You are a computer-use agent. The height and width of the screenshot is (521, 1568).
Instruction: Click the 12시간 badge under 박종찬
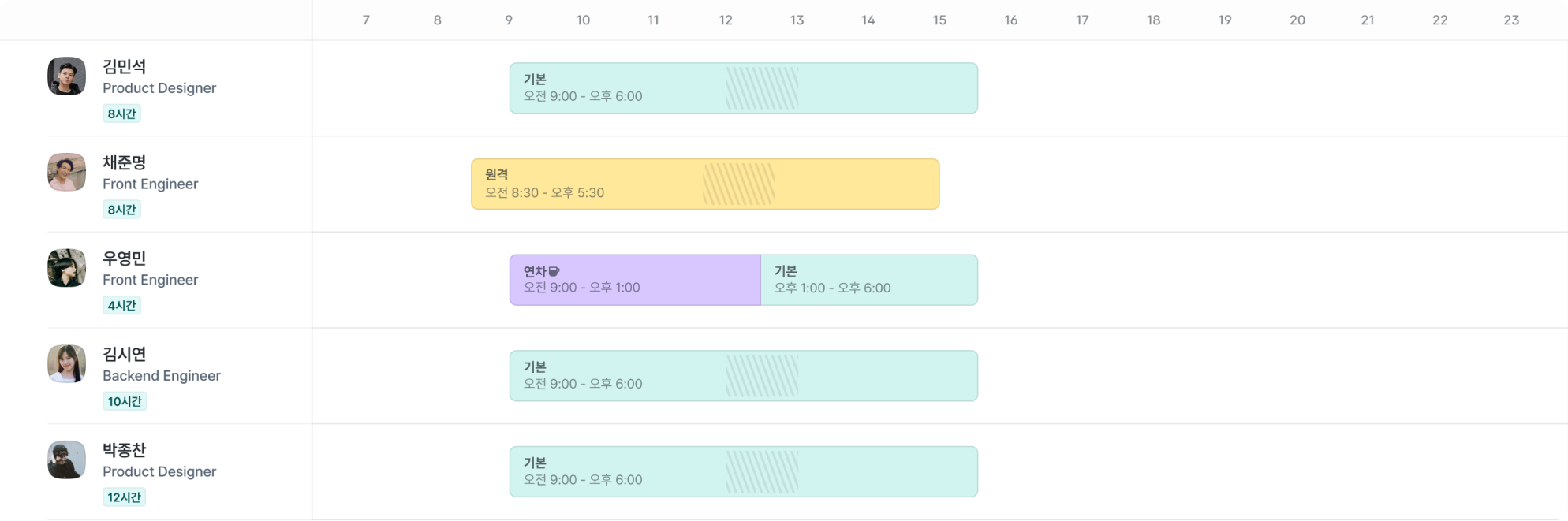pyautogui.click(x=125, y=497)
